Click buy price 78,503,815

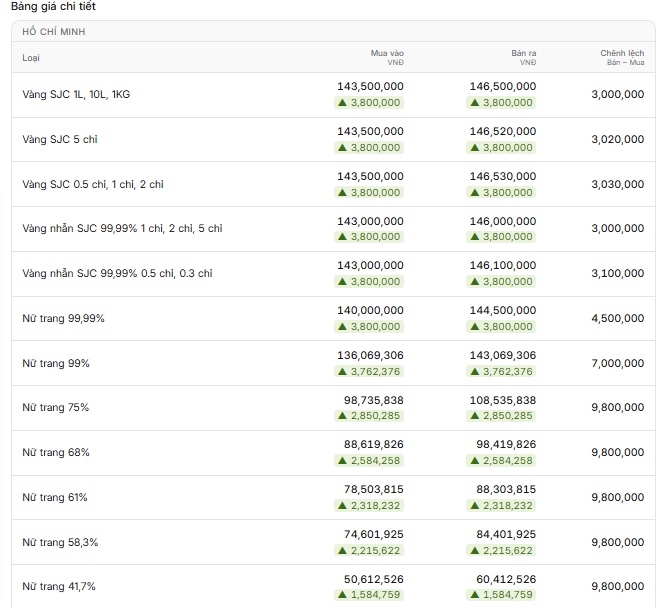point(373,490)
